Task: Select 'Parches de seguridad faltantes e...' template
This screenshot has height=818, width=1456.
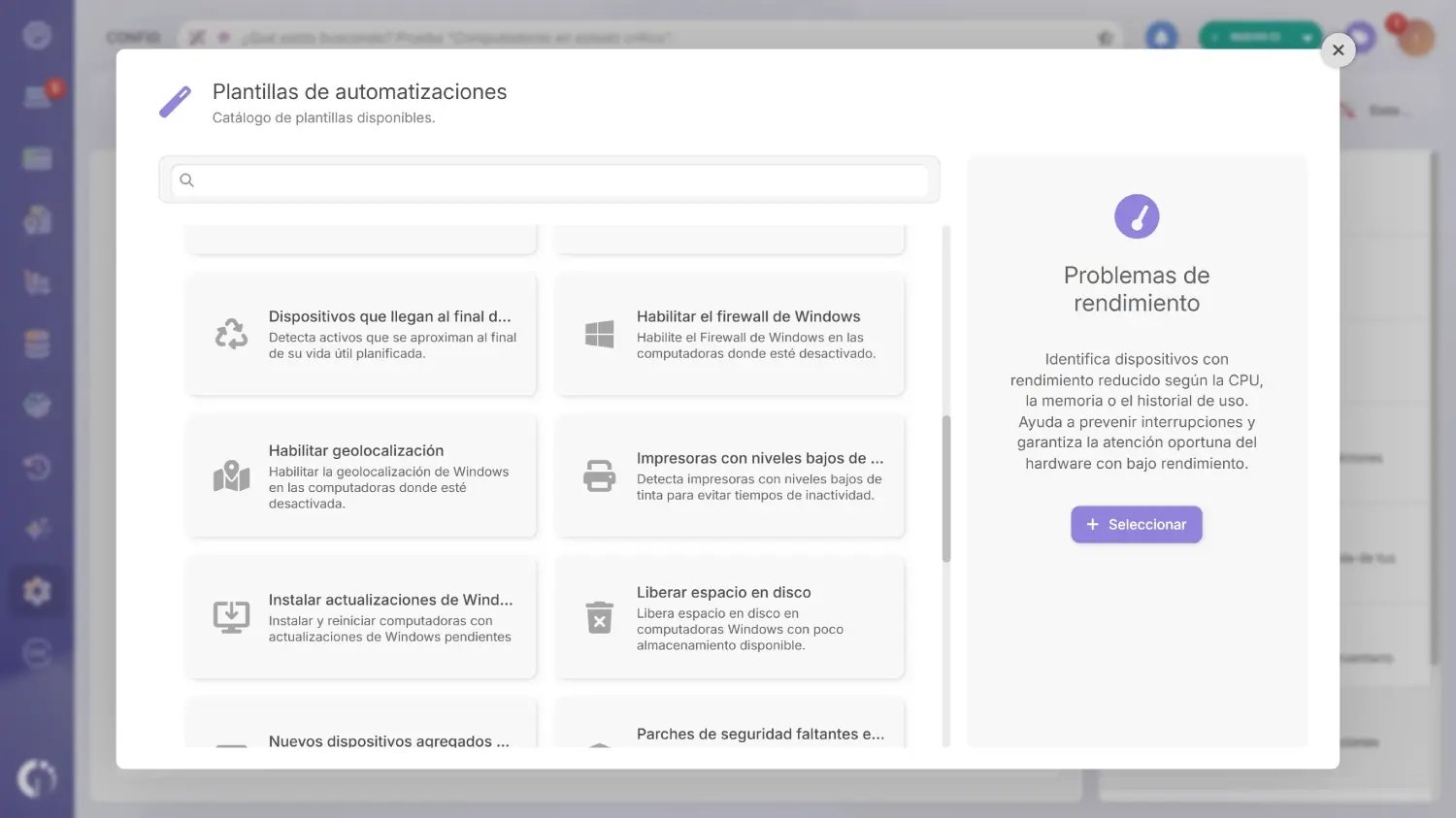Action: point(729,723)
